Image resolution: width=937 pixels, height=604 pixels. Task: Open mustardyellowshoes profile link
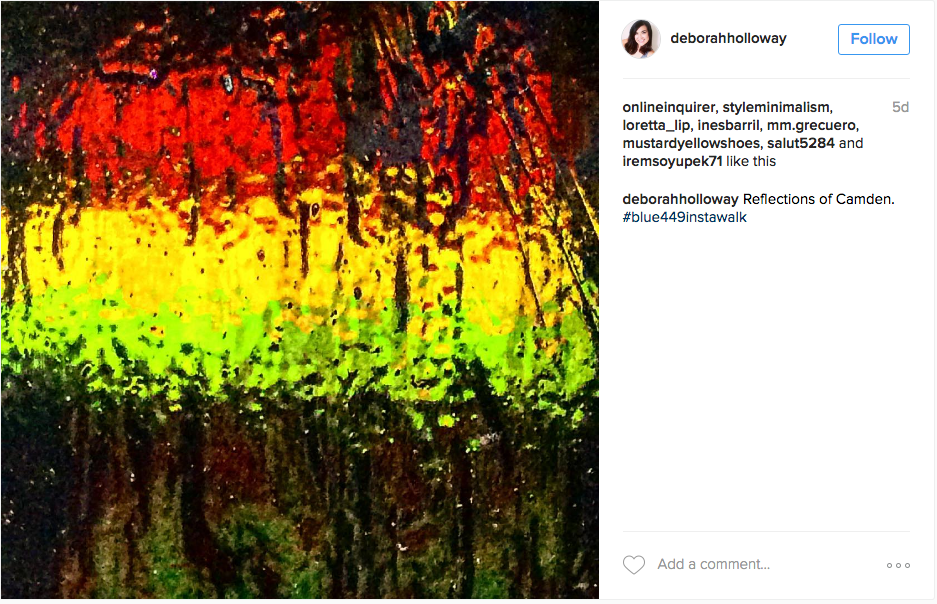pos(691,143)
